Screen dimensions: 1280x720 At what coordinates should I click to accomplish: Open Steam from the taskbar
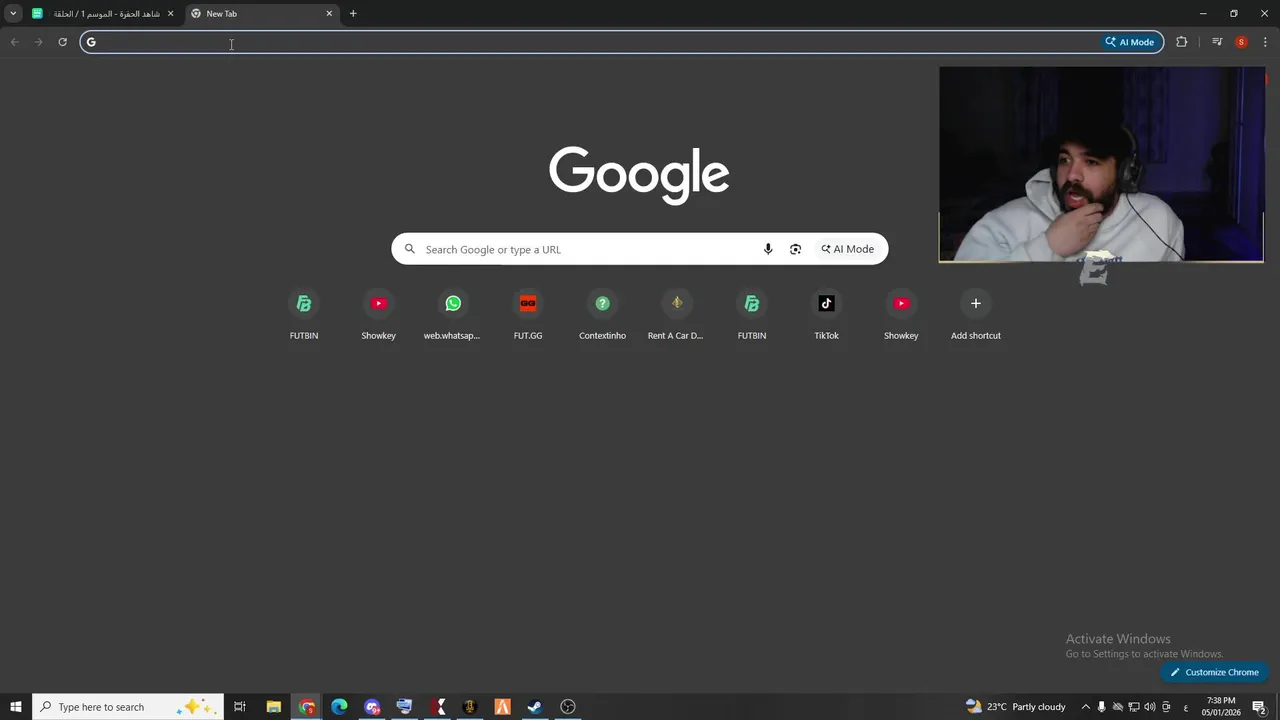[x=535, y=707]
